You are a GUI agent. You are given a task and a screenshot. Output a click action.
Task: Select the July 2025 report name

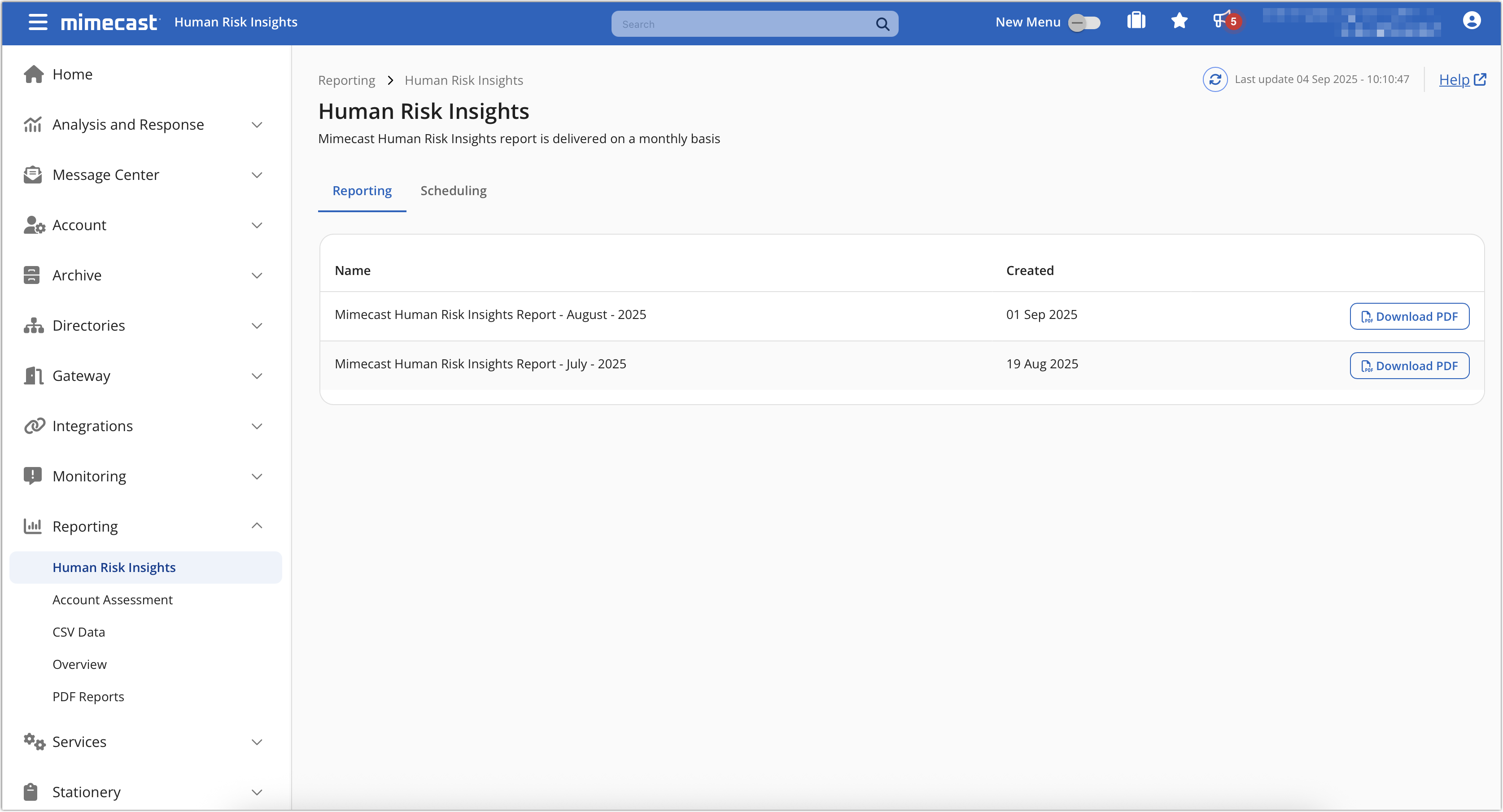[480, 364]
